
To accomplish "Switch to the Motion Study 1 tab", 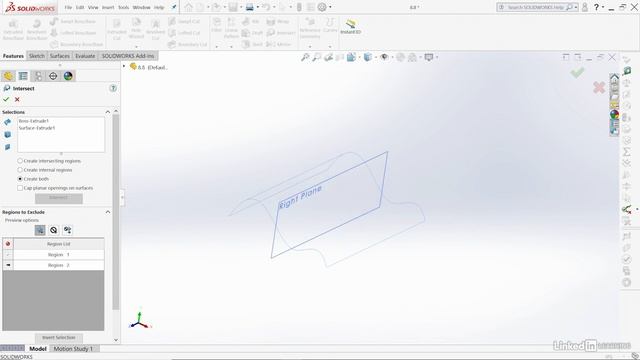I will click(73, 349).
